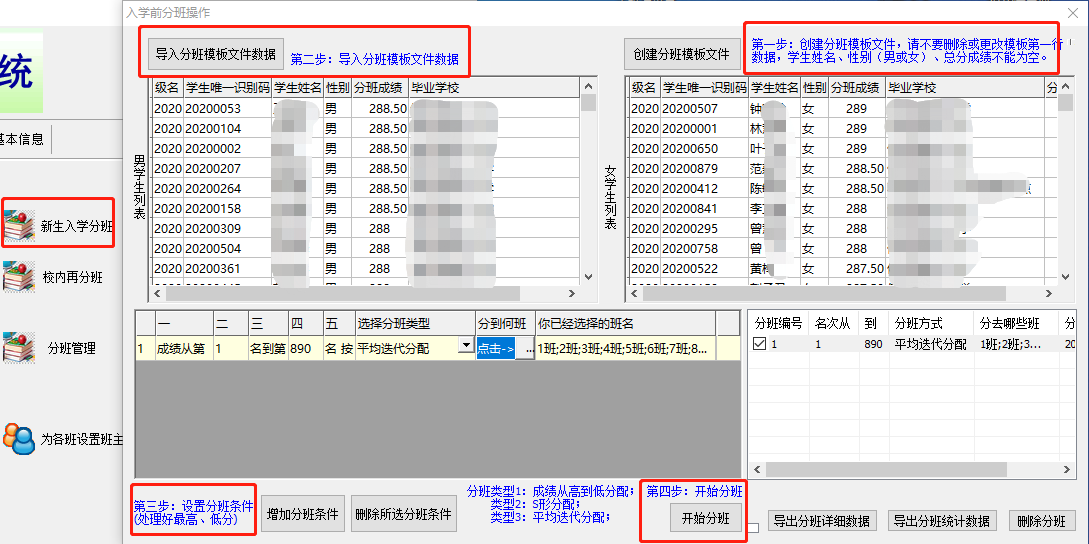Click 导出分班详细数据 button
Image resolution: width=1089 pixels, height=544 pixels.
(x=823, y=520)
